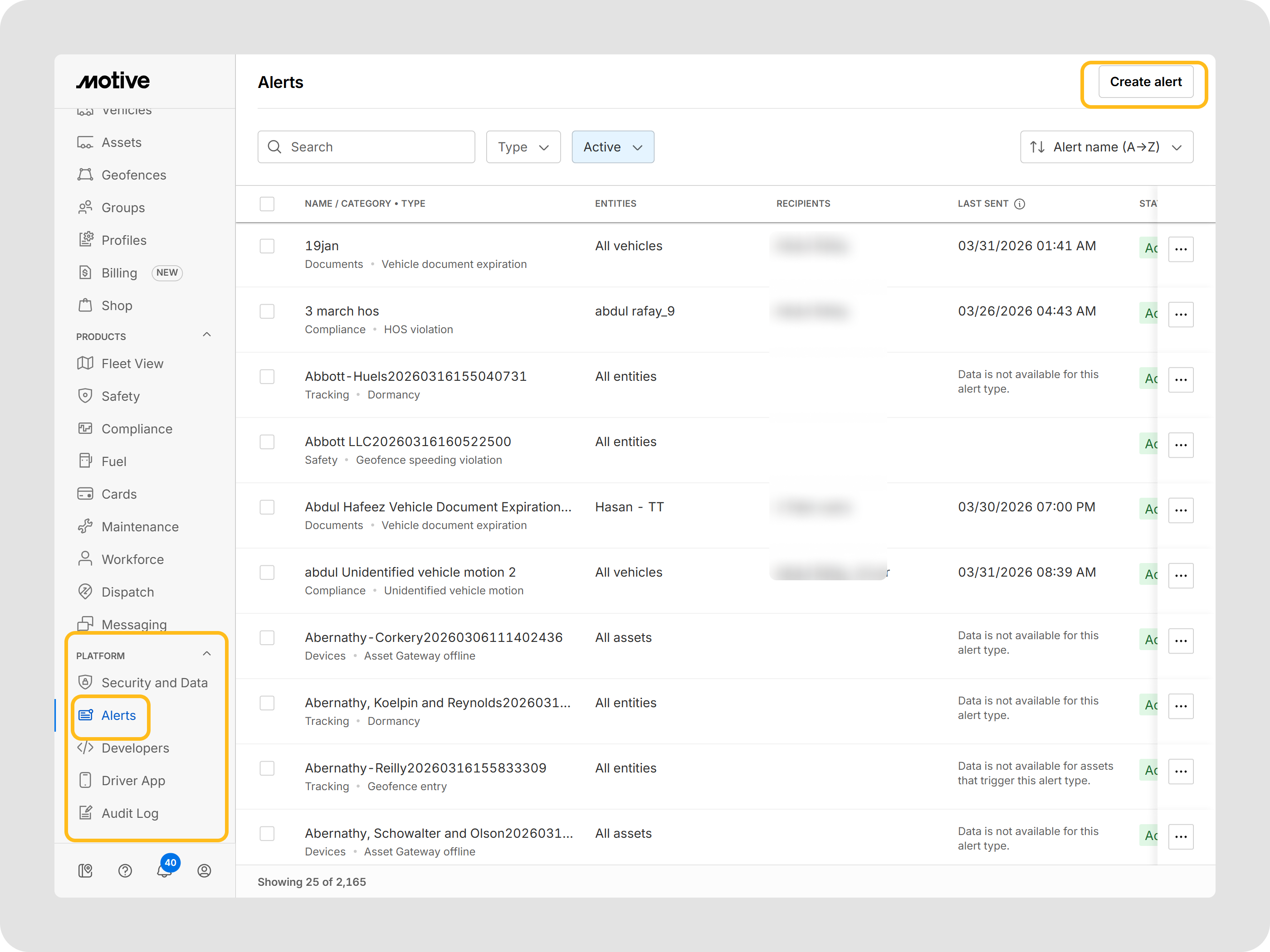This screenshot has width=1270, height=952.
Task: Click the map book icon in bottom bar
Action: point(86,870)
